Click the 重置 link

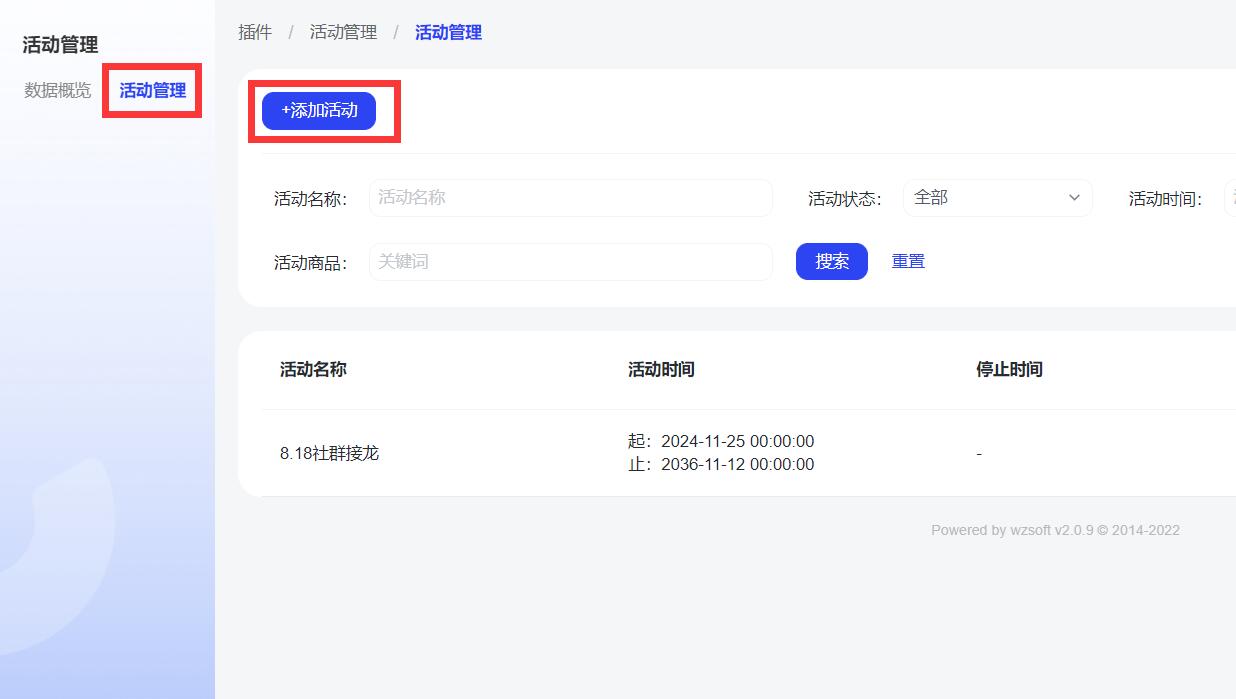(908, 262)
